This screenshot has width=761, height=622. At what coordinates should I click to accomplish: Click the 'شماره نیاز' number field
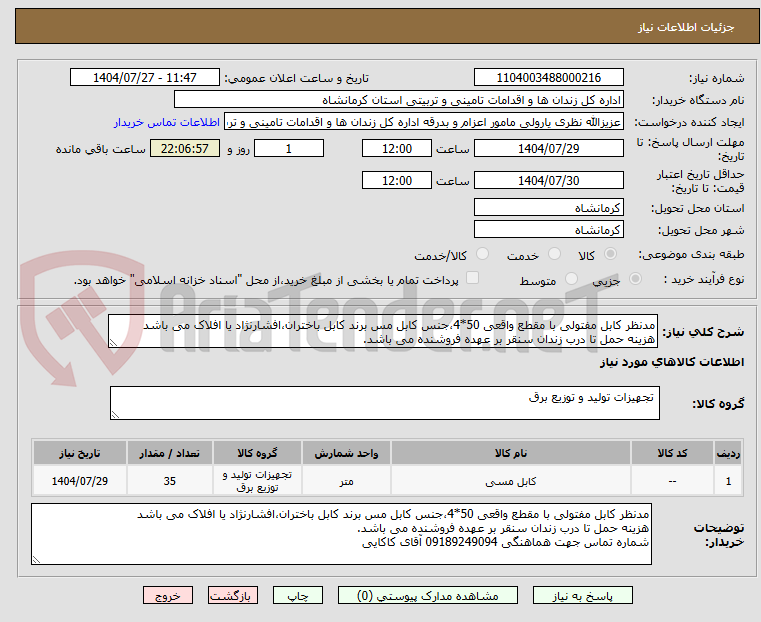[548, 77]
